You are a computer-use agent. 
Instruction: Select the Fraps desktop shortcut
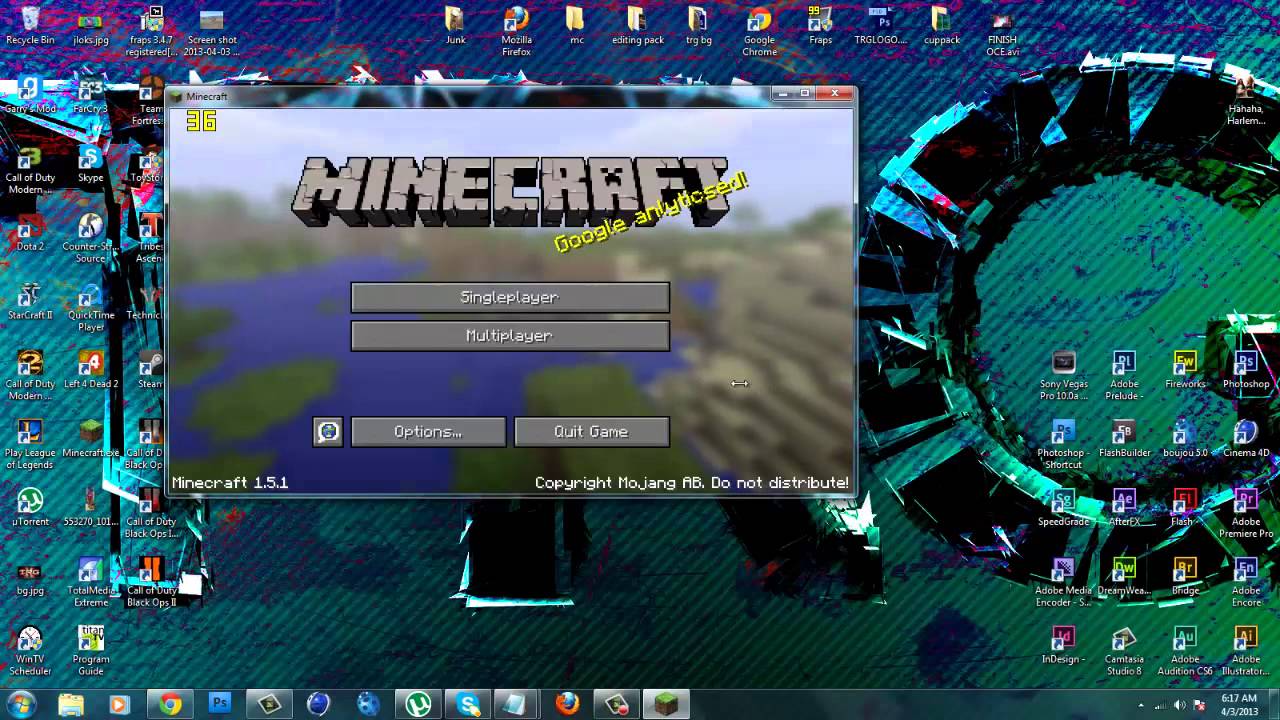pyautogui.click(x=820, y=26)
